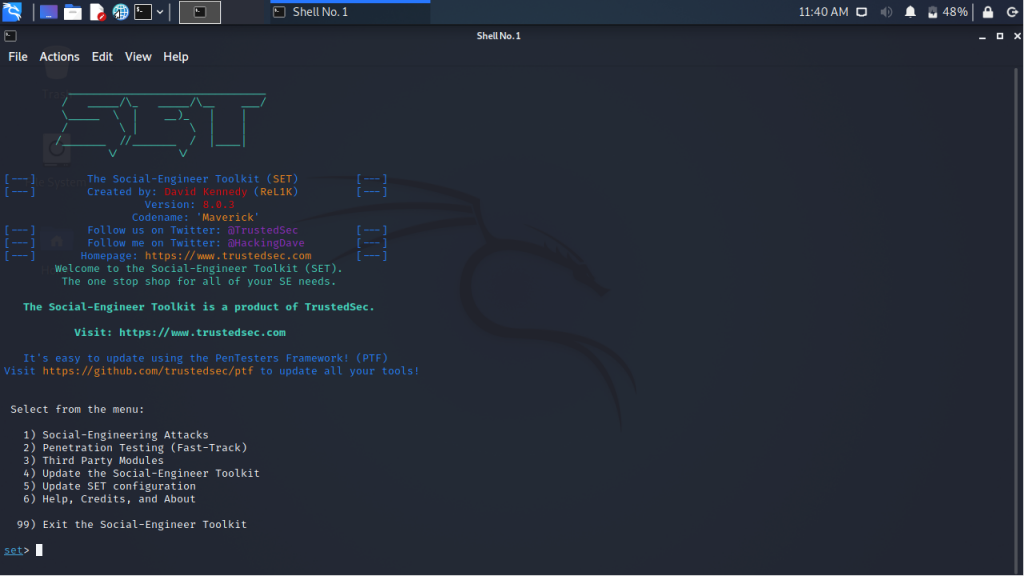Click the terminal vertical scrollbar
This screenshot has height=576, width=1024.
(1016, 320)
